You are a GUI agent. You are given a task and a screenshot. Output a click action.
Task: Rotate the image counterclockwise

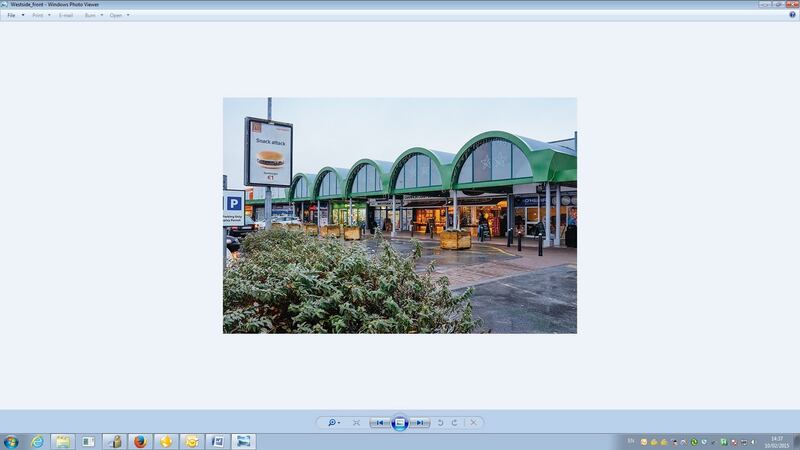[x=441, y=423]
